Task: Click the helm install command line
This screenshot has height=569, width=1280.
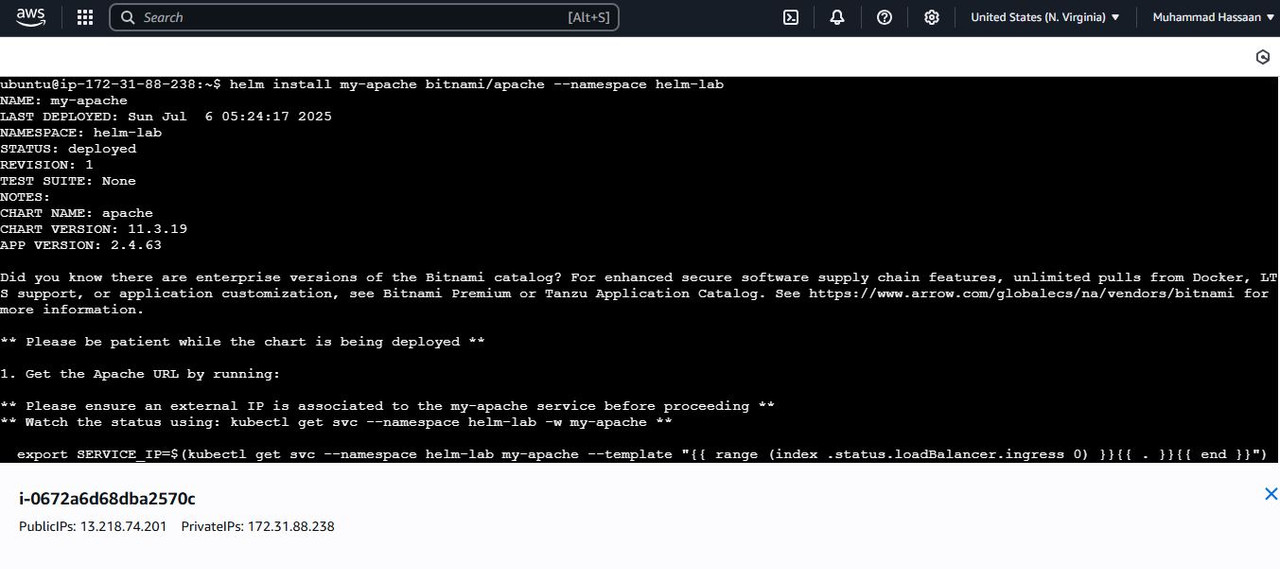Action: pos(362,85)
